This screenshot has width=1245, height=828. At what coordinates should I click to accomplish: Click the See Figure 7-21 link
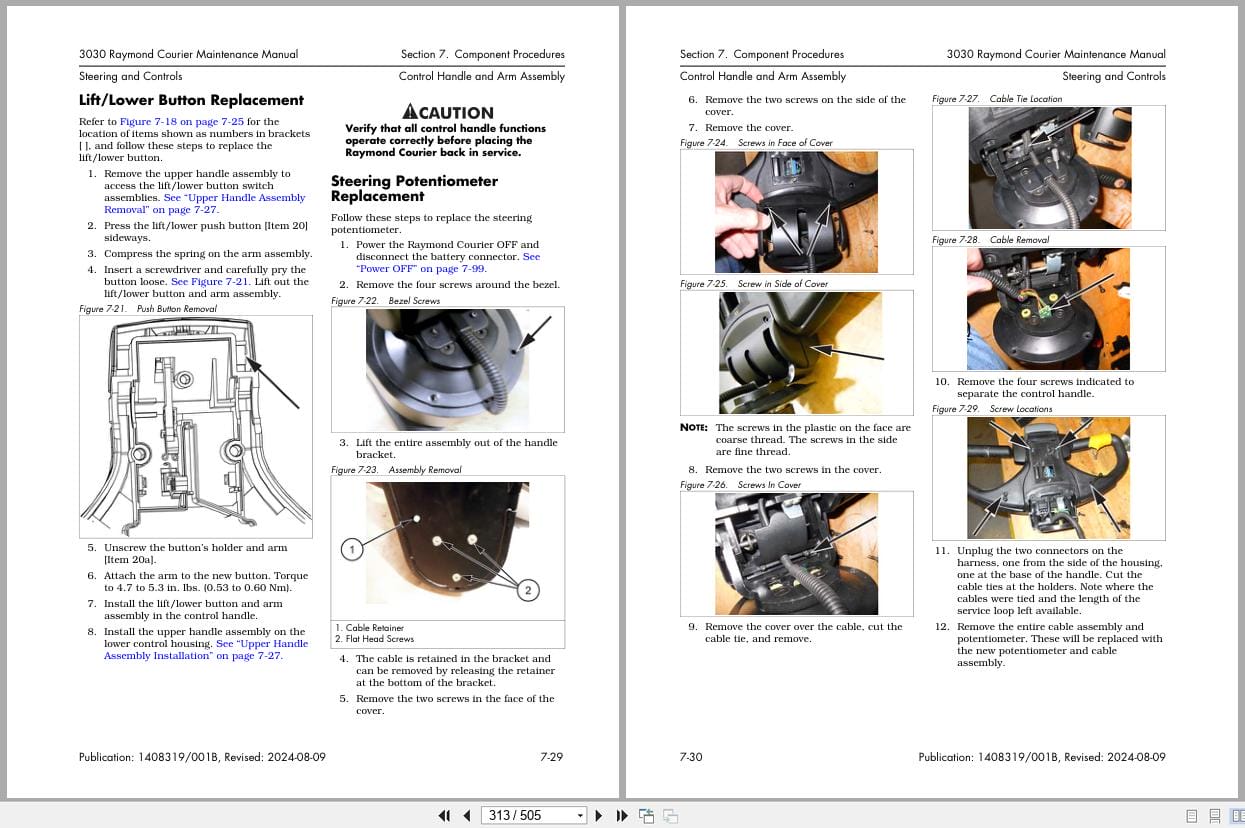[209, 281]
